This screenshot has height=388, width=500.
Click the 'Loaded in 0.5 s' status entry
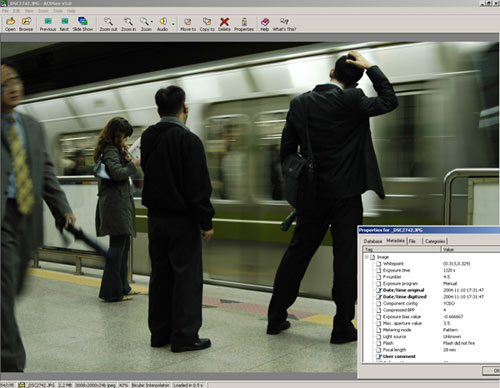pyautogui.click(x=188, y=385)
